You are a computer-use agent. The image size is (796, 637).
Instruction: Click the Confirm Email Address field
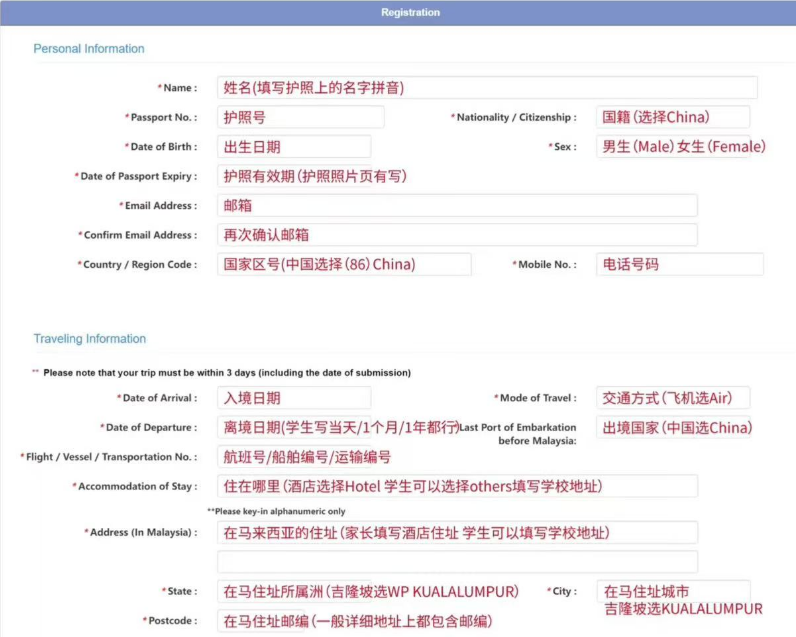coord(457,235)
